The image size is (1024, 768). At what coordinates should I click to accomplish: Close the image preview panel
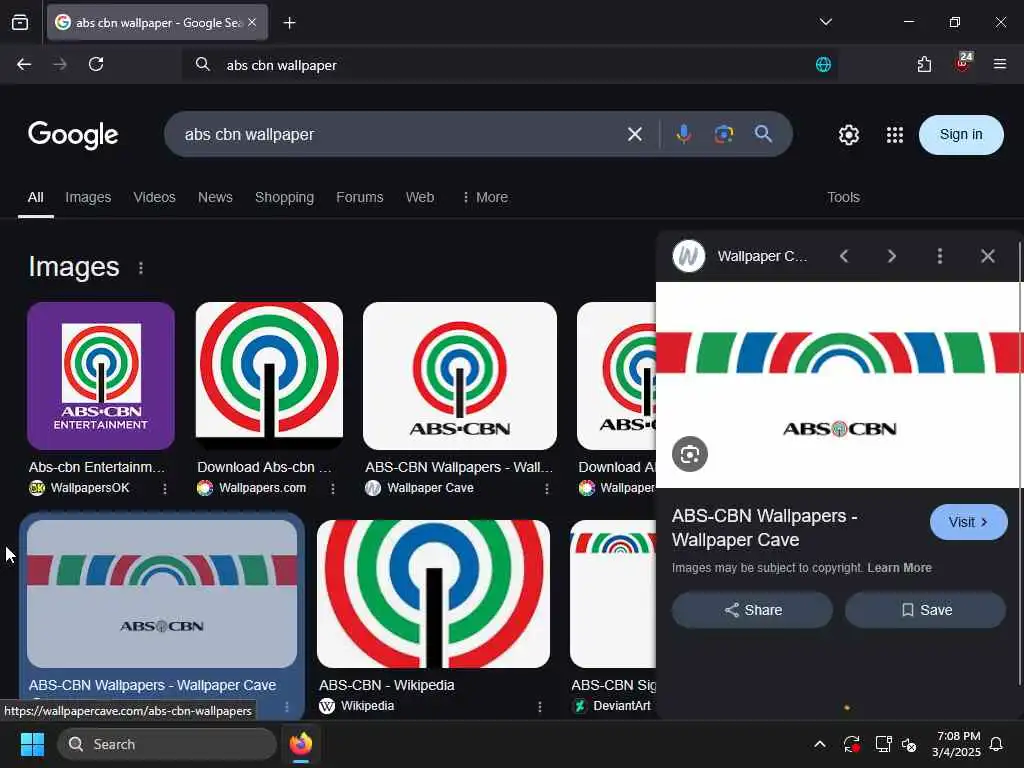(x=987, y=256)
